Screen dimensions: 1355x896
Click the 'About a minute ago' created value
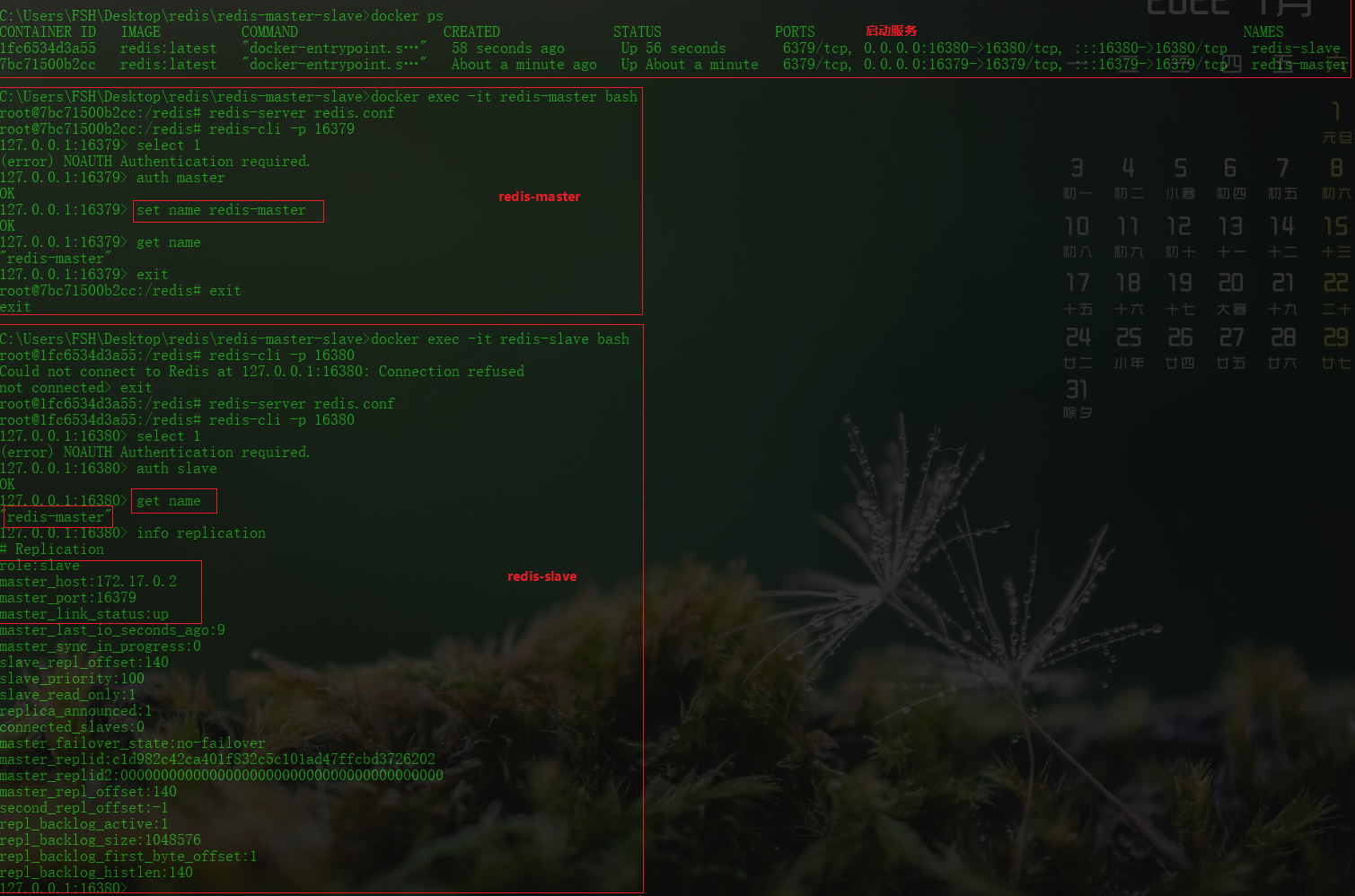pos(524,64)
